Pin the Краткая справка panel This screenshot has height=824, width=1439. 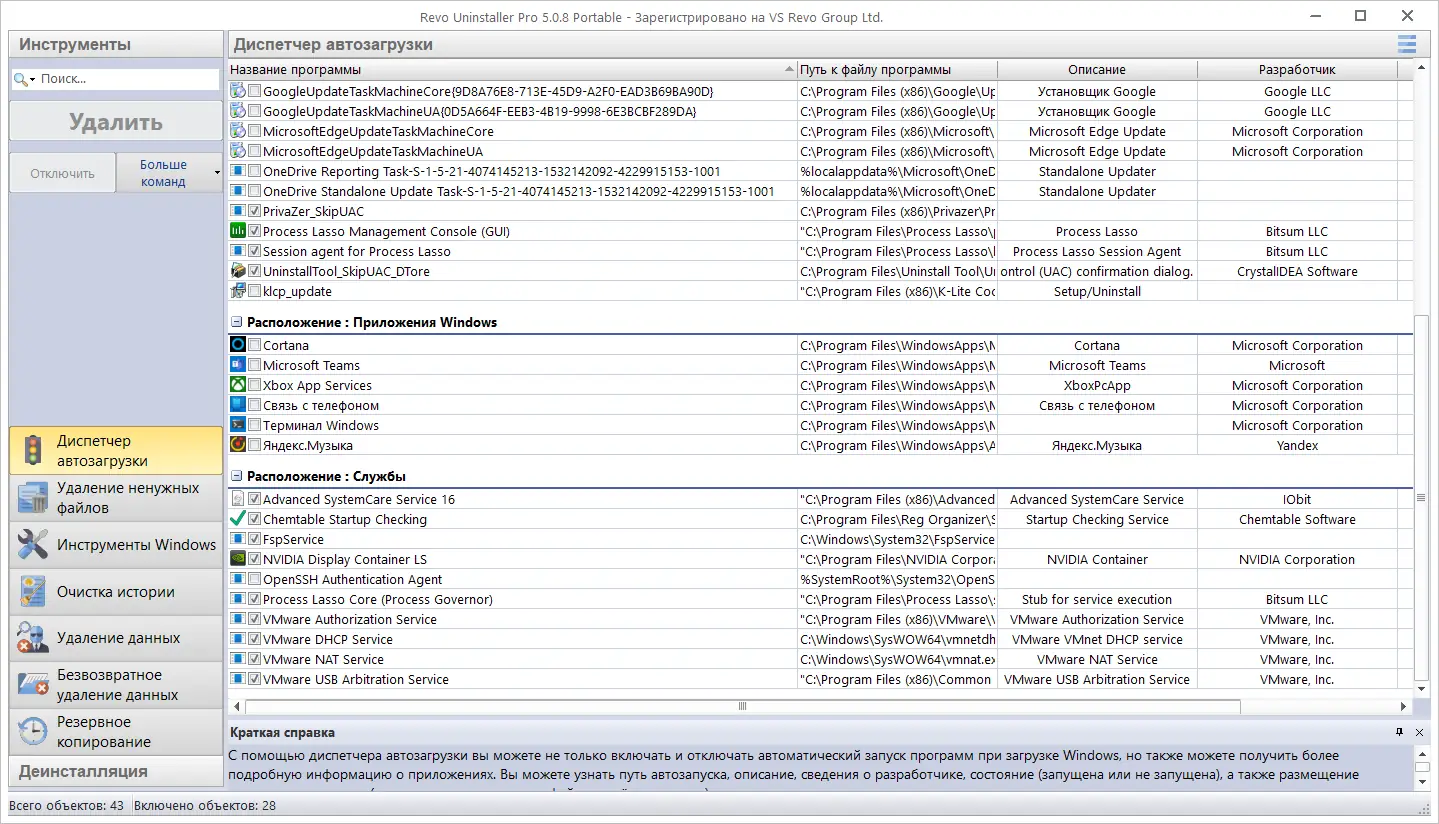(x=1399, y=733)
